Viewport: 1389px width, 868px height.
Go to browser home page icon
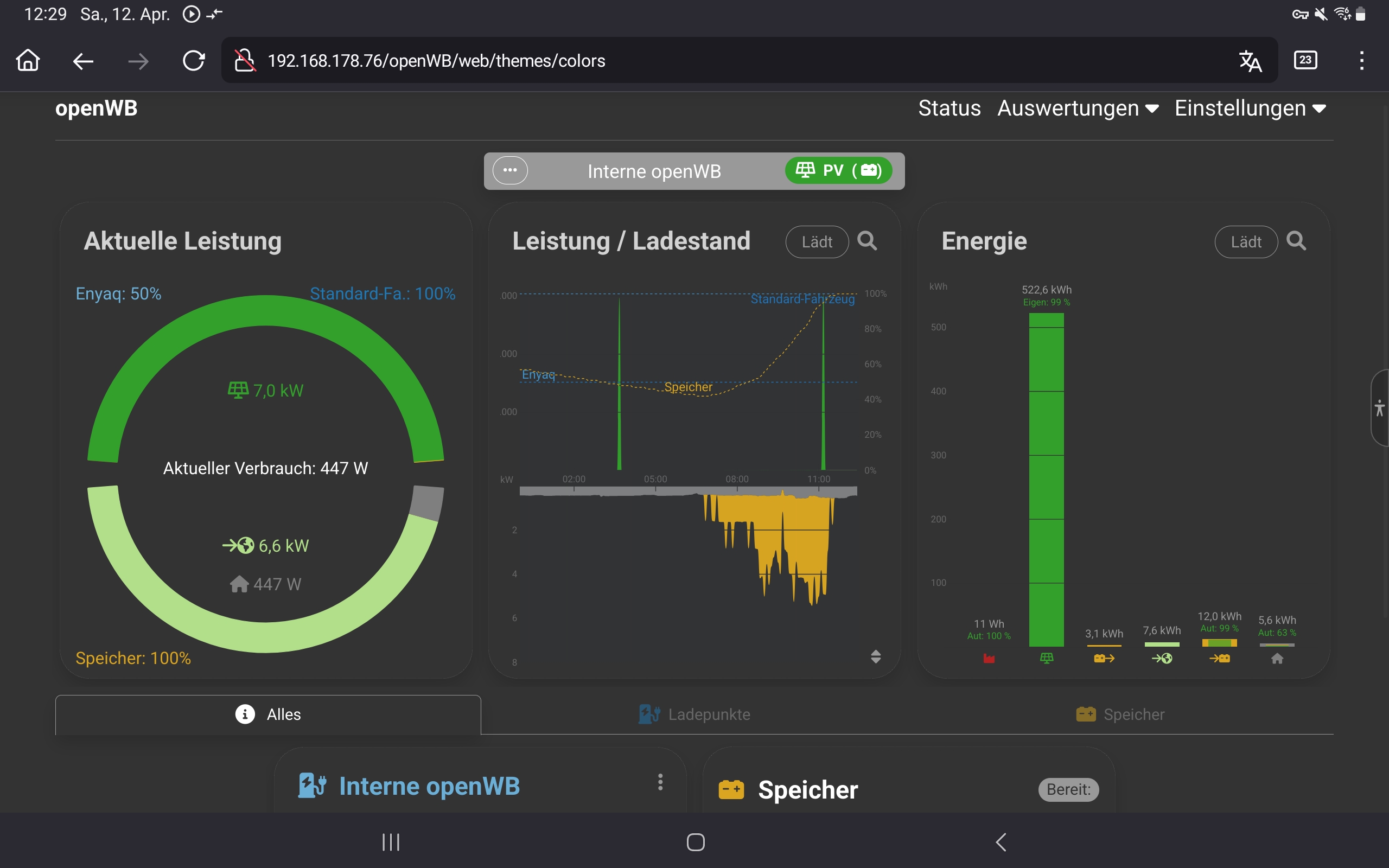(x=28, y=60)
